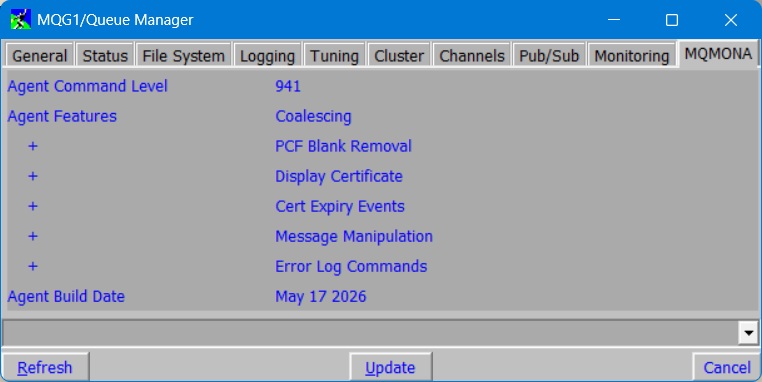This screenshot has height=382, width=762.
Task: Go to the Logging tab
Action: (x=267, y=56)
